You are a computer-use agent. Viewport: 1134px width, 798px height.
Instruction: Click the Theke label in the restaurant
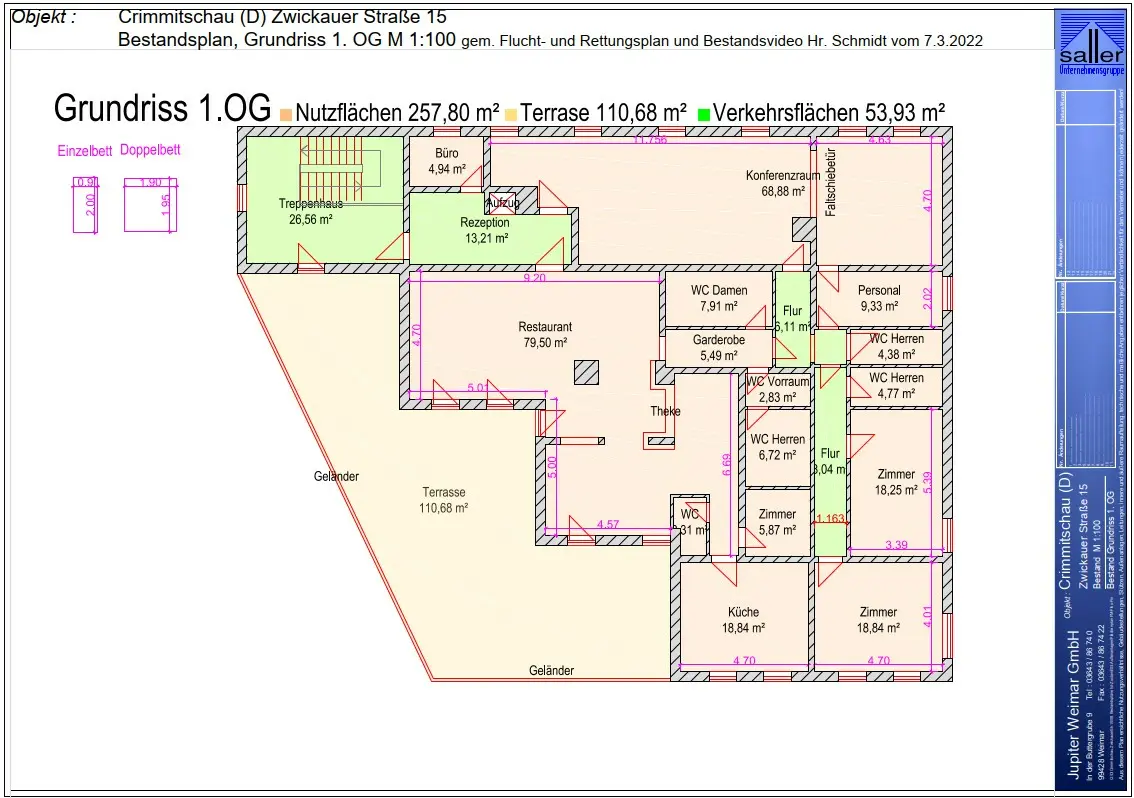[665, 411]
